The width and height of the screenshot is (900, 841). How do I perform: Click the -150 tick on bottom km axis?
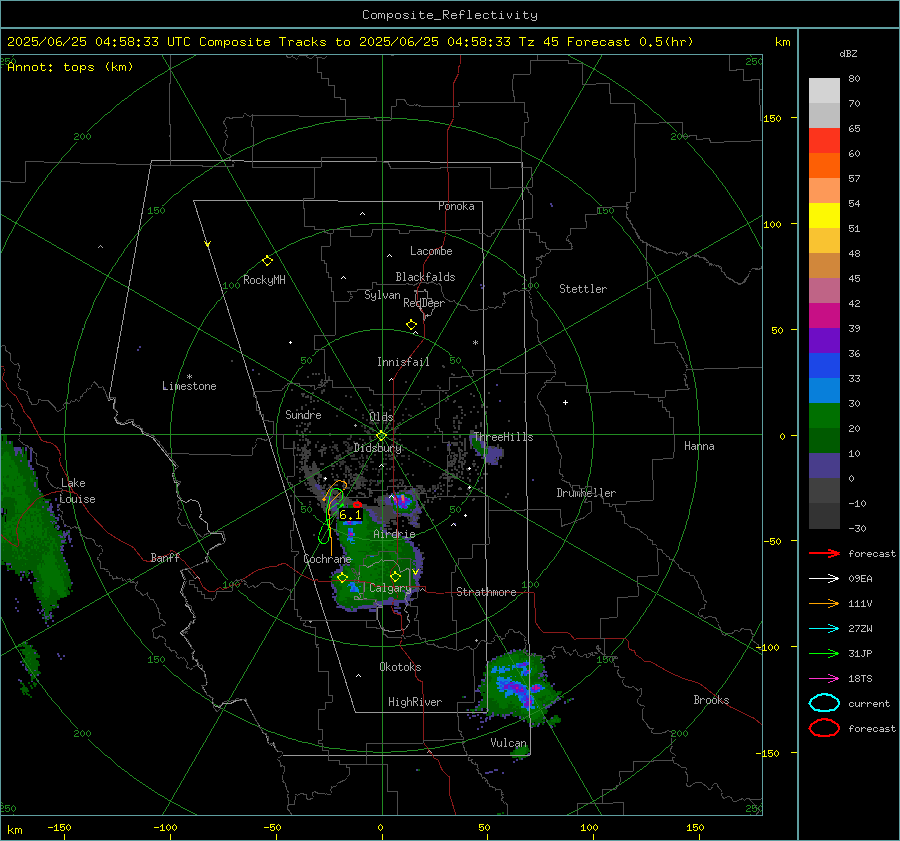[x=59, y=827]
